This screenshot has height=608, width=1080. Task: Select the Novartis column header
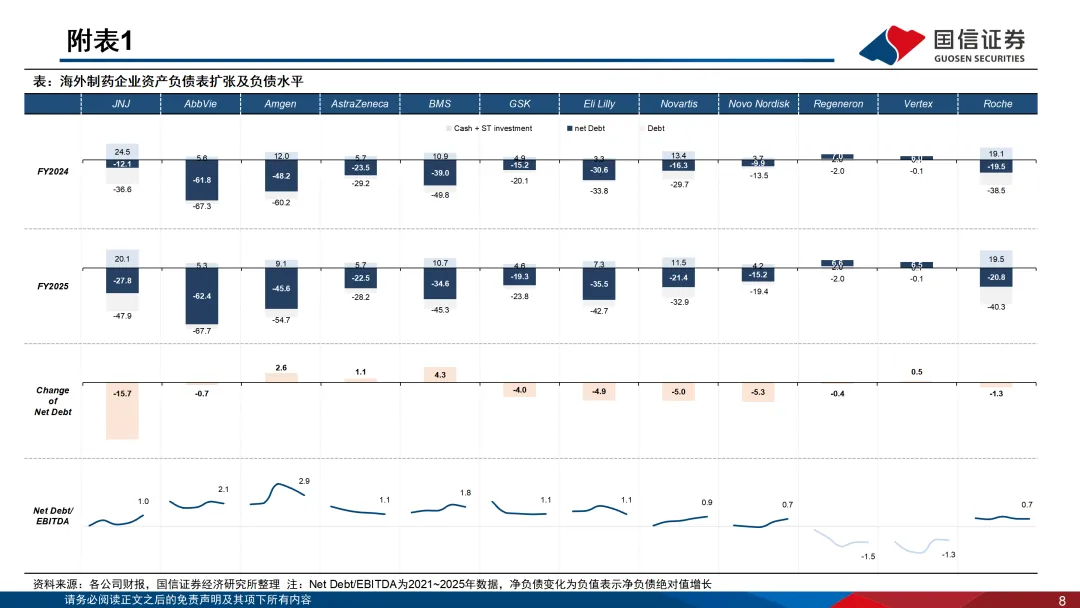(x=679, y=104)
